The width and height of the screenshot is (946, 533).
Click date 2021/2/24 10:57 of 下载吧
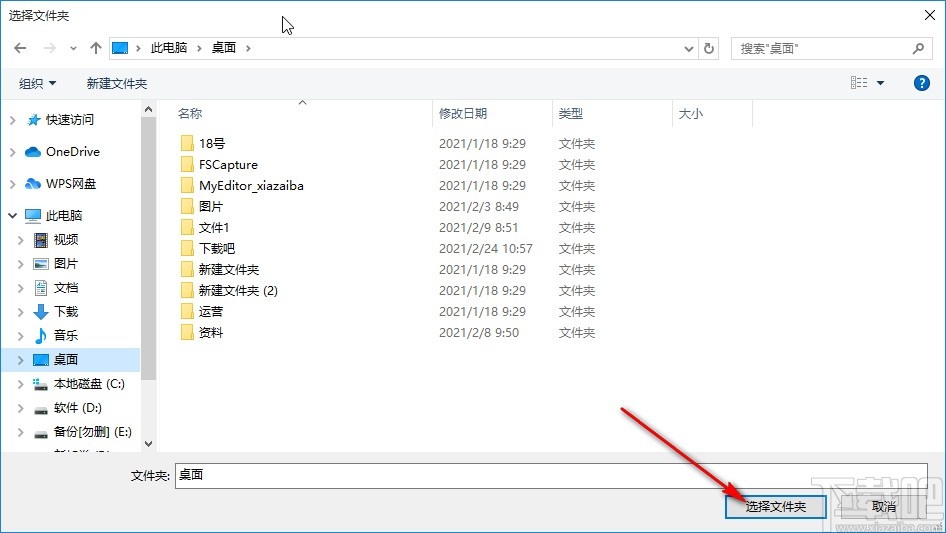coord(485,249)
